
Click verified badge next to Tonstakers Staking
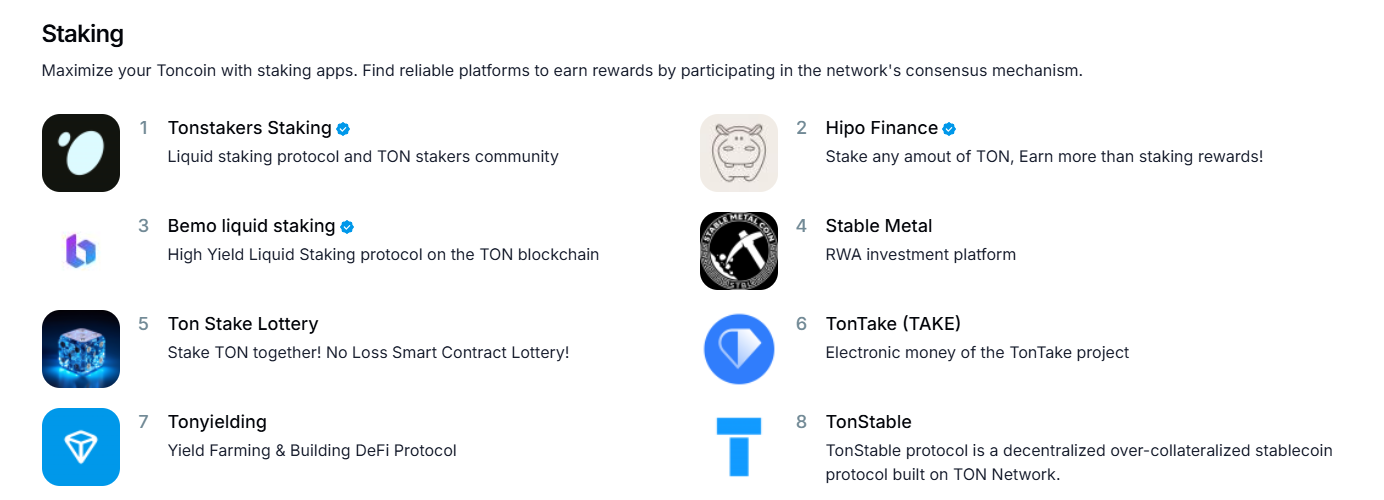tap(343, 129)
